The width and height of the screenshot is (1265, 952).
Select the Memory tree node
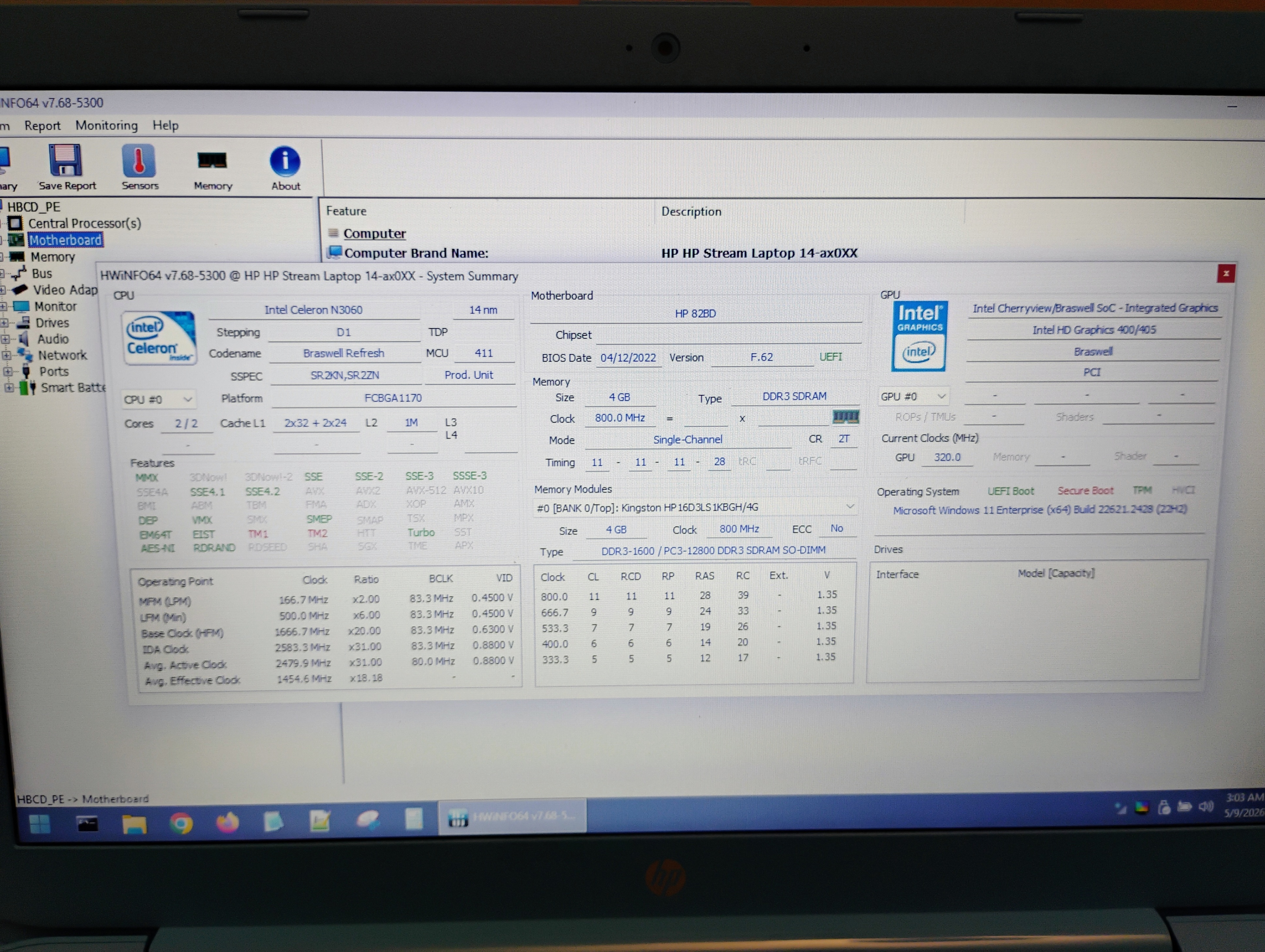[x=53, y=257]
